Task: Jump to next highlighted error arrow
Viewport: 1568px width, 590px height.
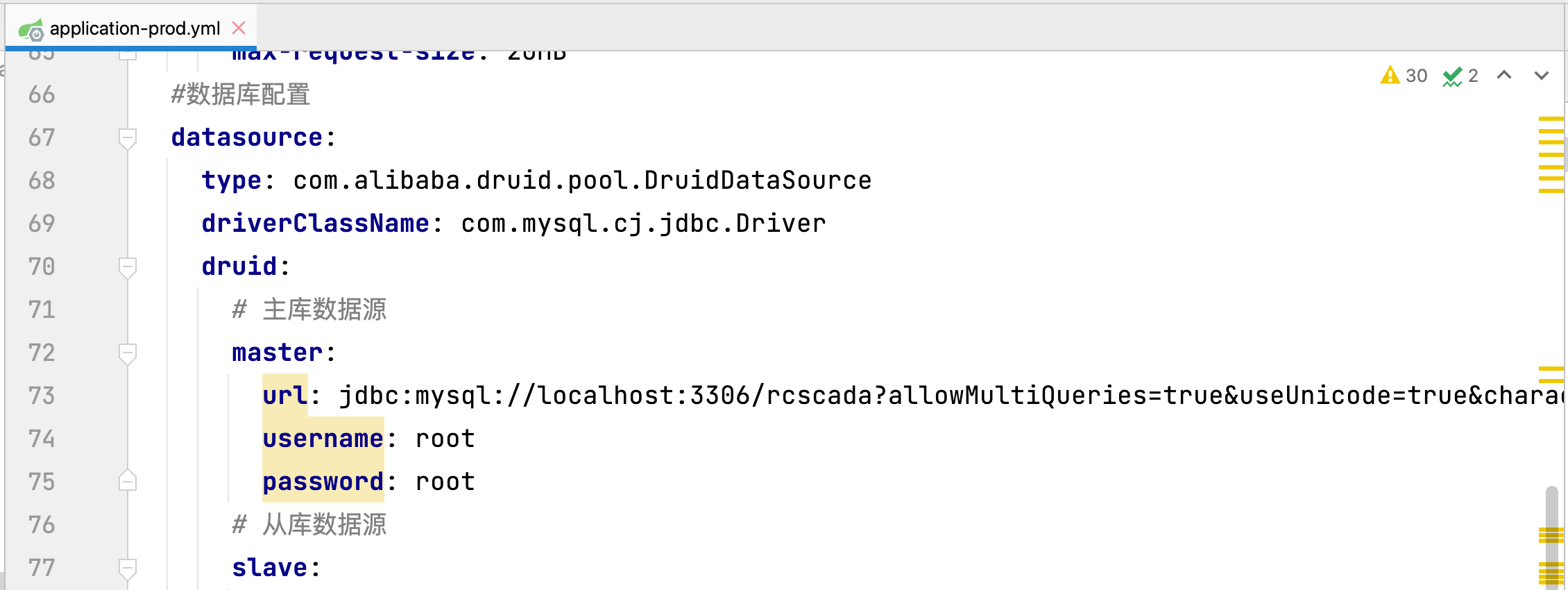Action: (x=1542, y=75)
